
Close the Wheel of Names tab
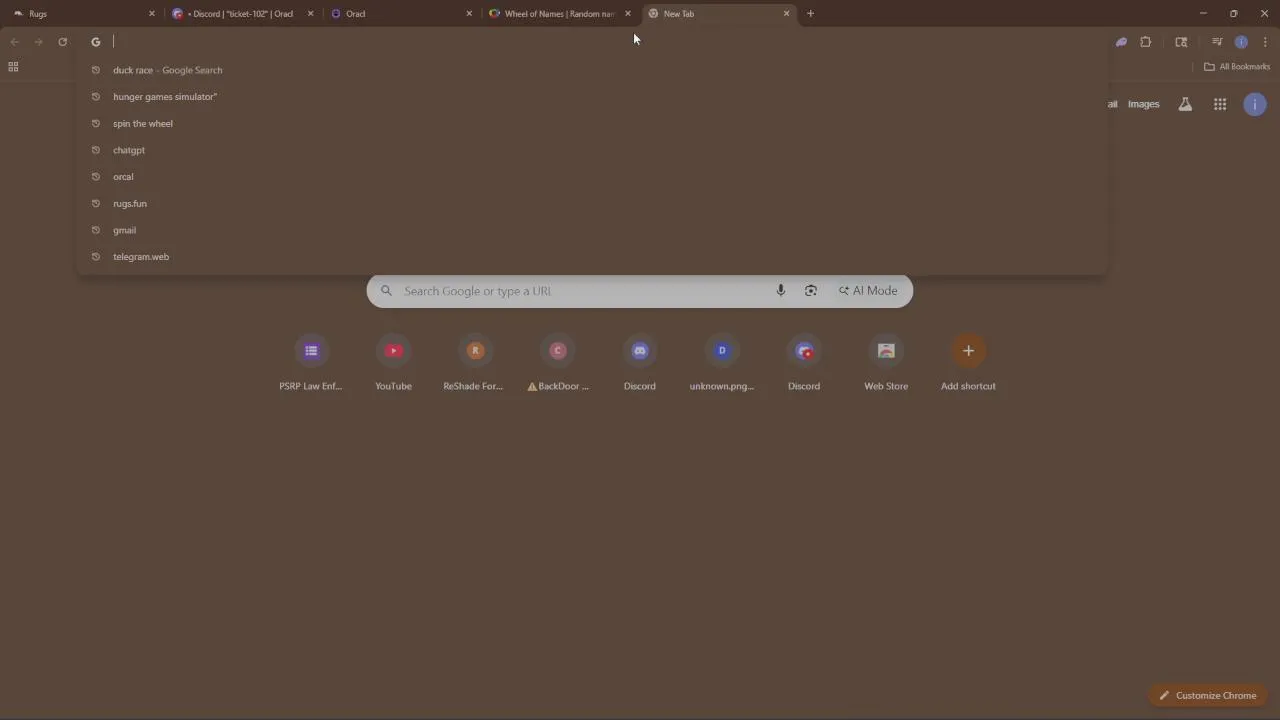coord(628,14)
